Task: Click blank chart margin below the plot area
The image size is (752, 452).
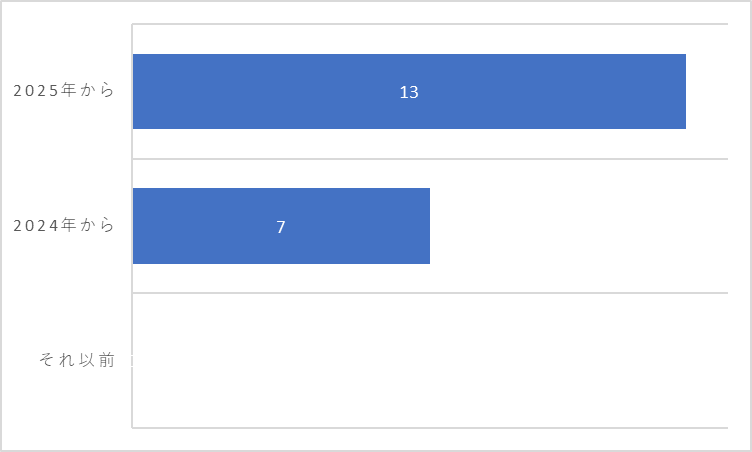Action: pyautogui.click(x=430, y=439)
